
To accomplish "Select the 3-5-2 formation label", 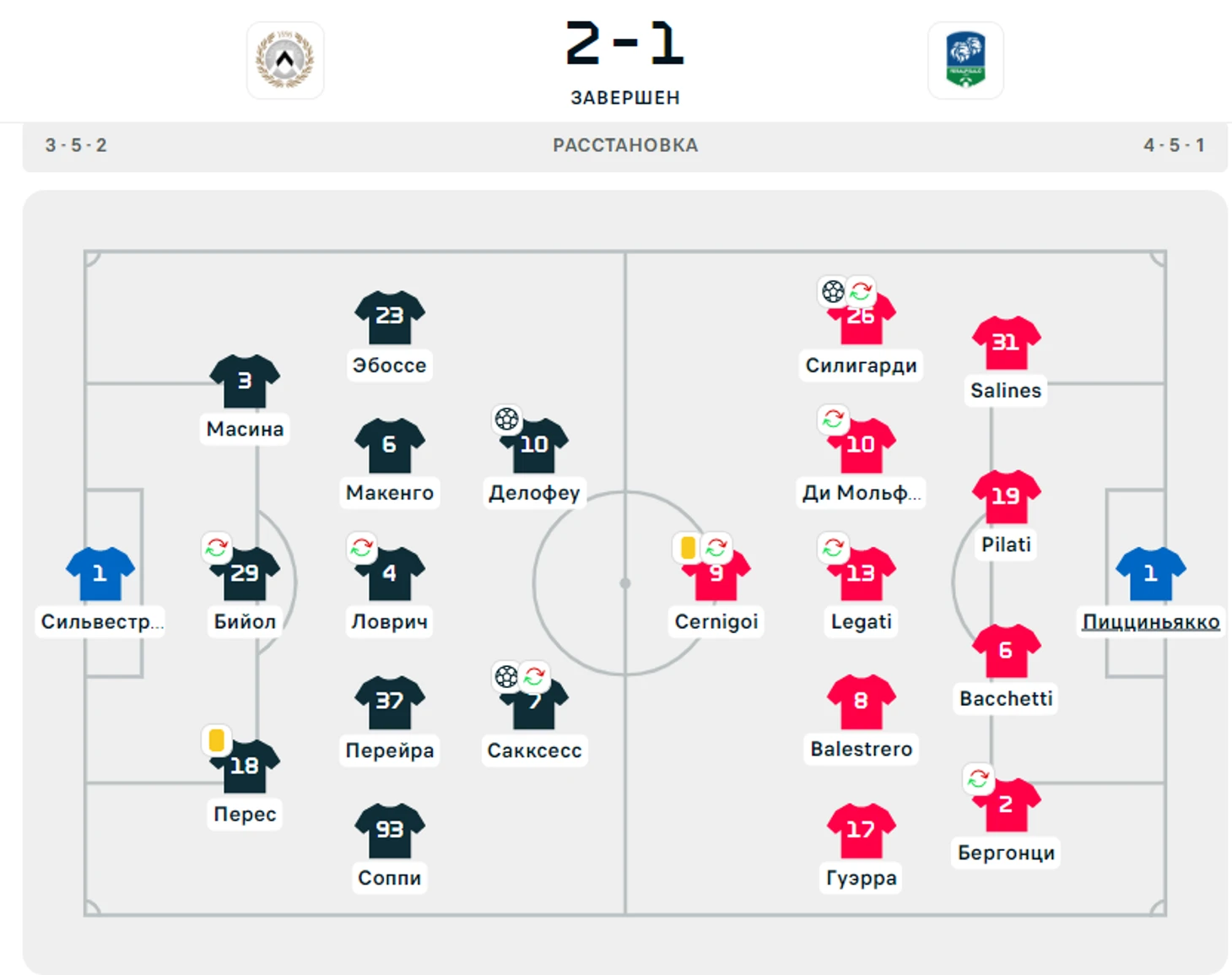I will point(76,145).
